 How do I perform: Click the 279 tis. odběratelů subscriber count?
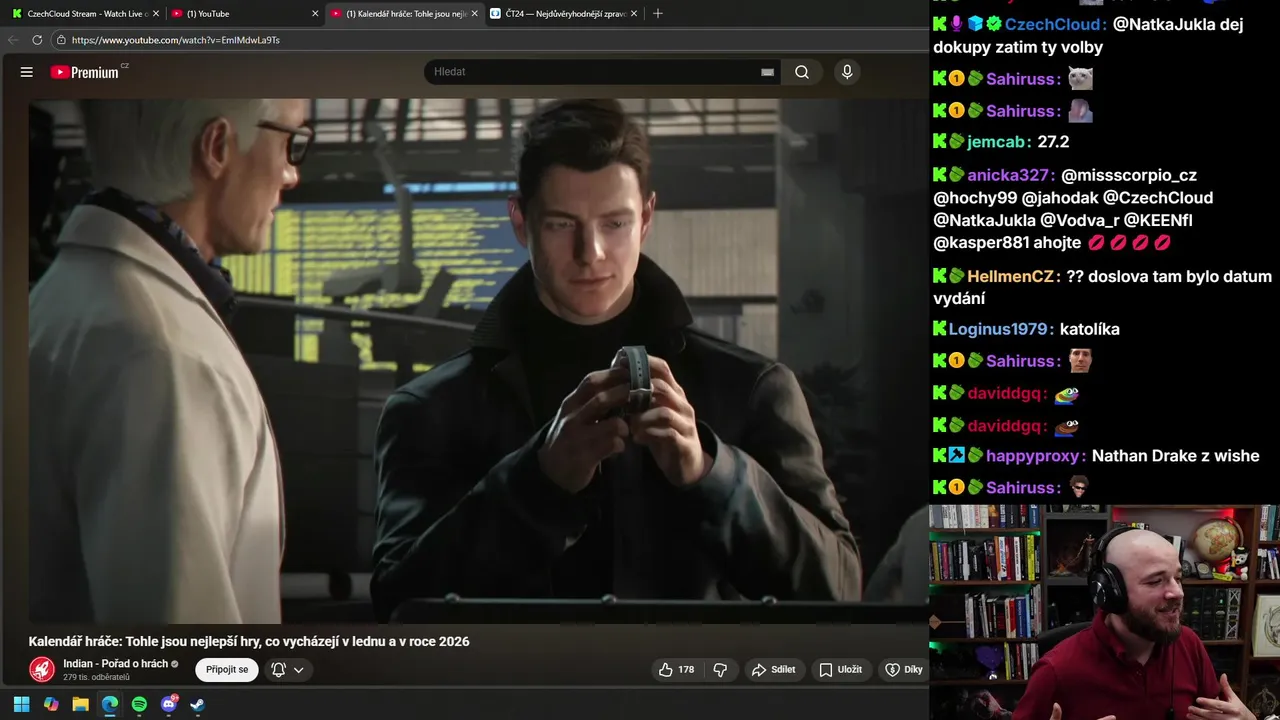point(96,678)
